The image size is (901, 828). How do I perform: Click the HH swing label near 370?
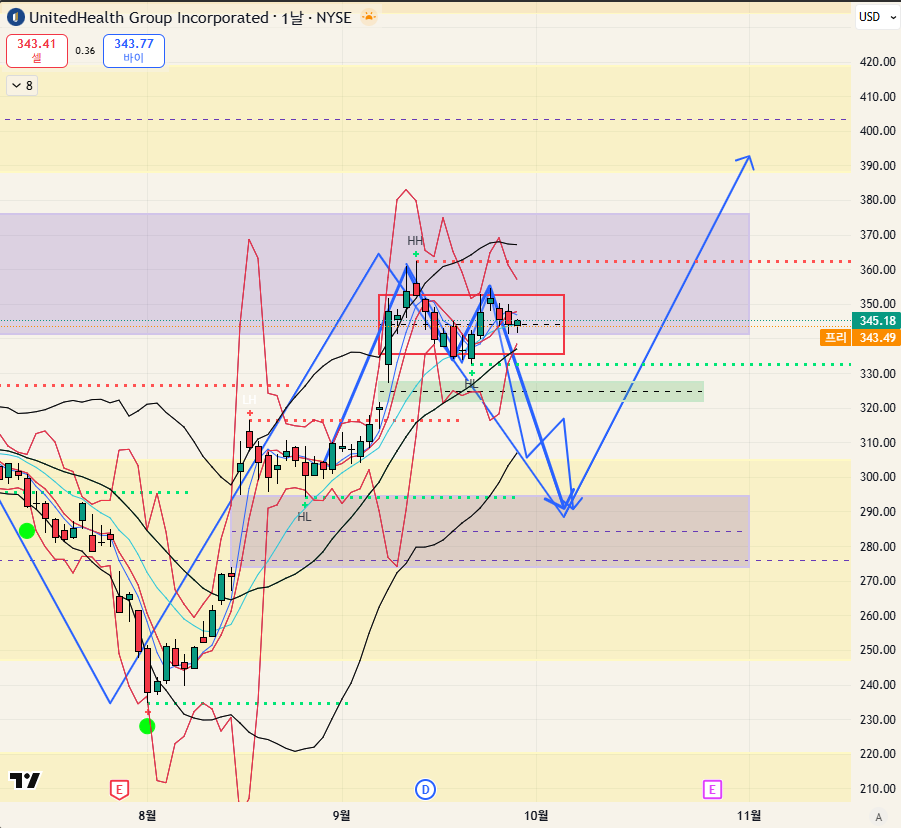click(415, 240)
